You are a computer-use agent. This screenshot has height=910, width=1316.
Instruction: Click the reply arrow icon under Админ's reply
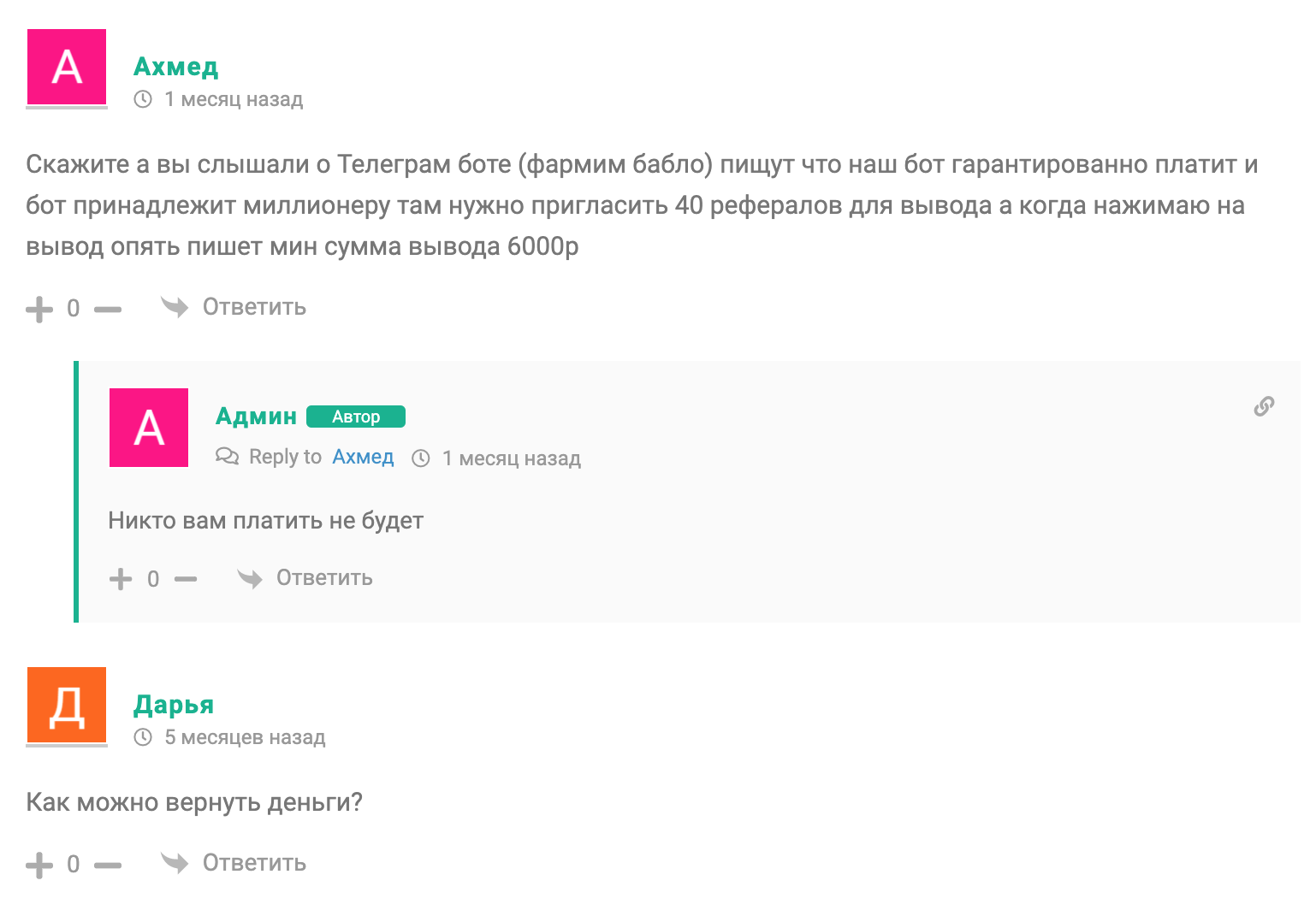click(x=250, y=578)
